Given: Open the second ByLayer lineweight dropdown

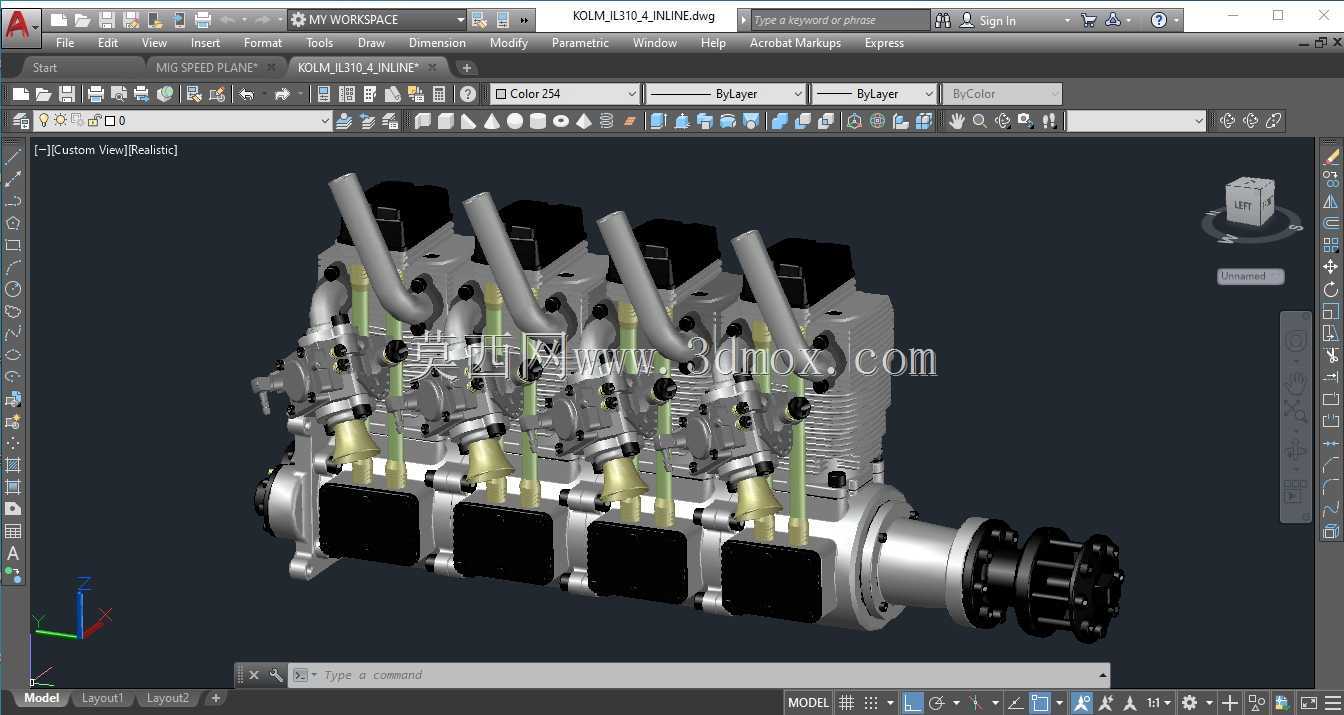Looking at the screenshot, I should click(x=873, y=94).
